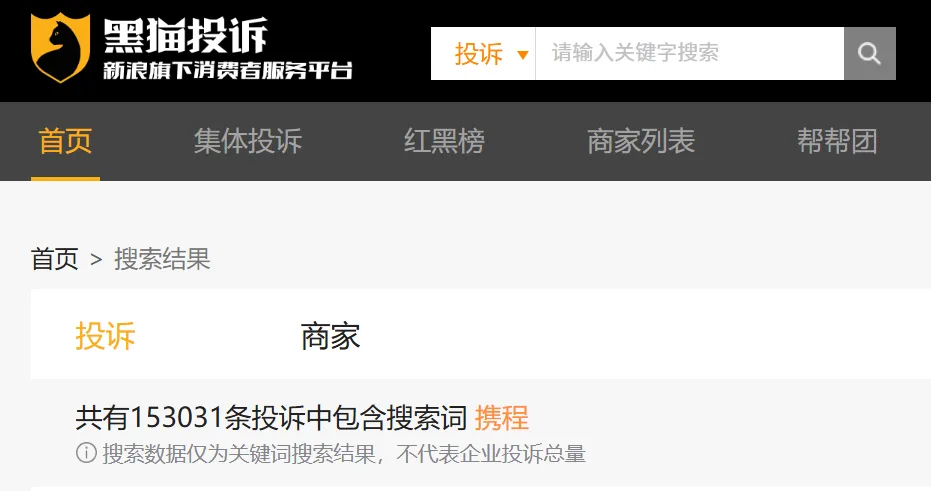
Task: Click the 不代表企业投诉总量 disclaimer text
Action: tap(491, 454)
